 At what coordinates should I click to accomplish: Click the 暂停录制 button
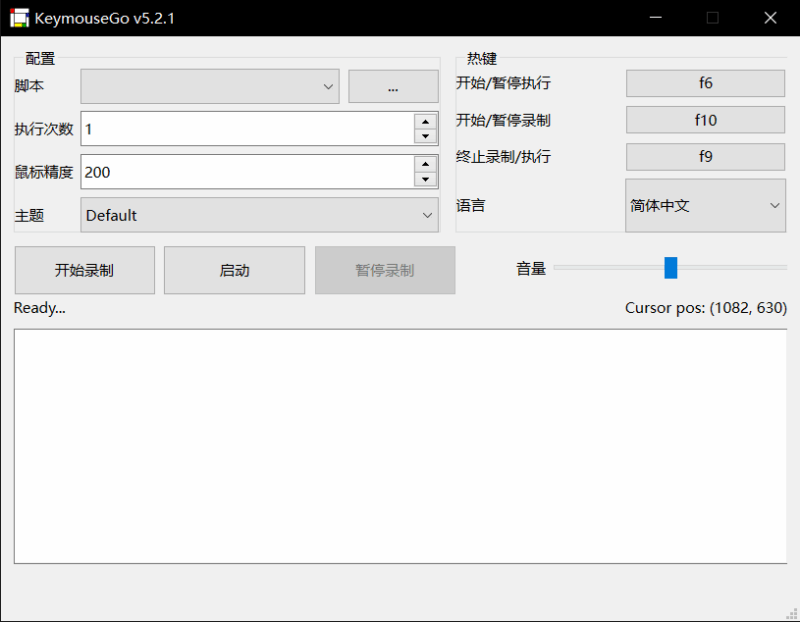tap(385, 270)
